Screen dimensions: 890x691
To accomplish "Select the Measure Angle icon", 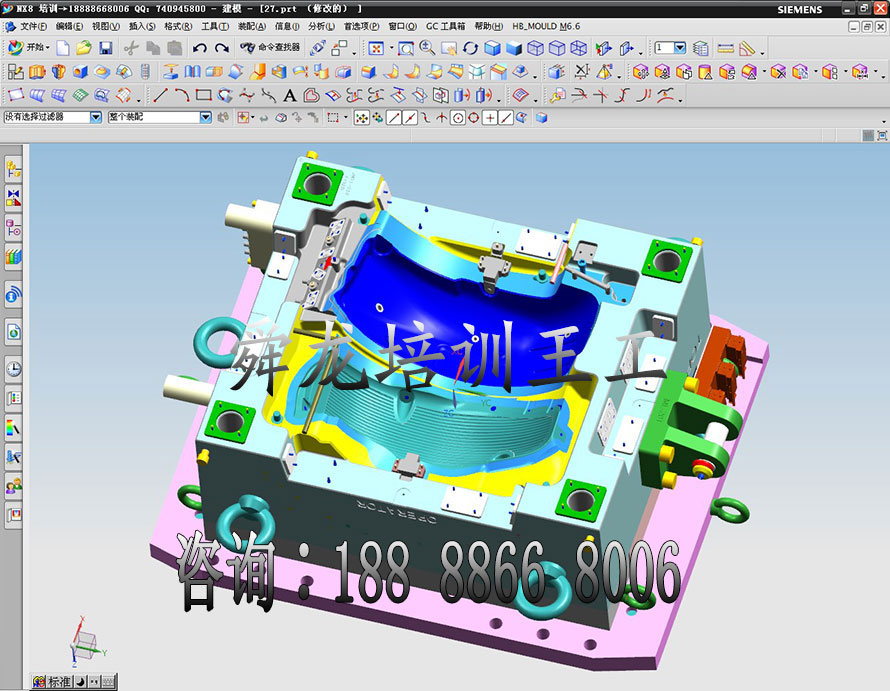I will click(747, 48).
